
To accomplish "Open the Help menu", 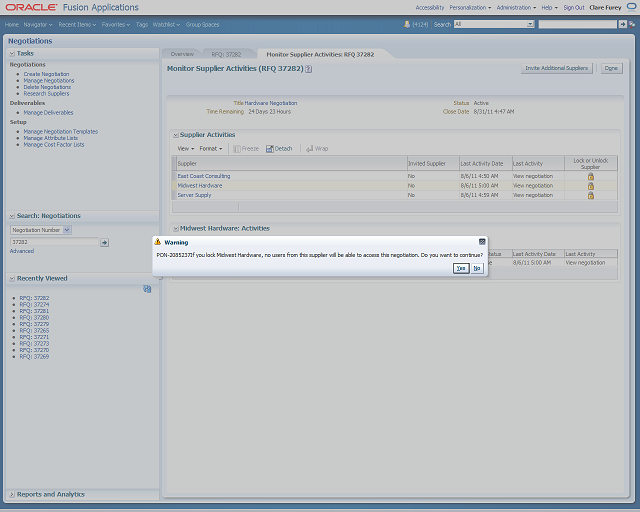I will pyautogui.click(x=549, y=7).
